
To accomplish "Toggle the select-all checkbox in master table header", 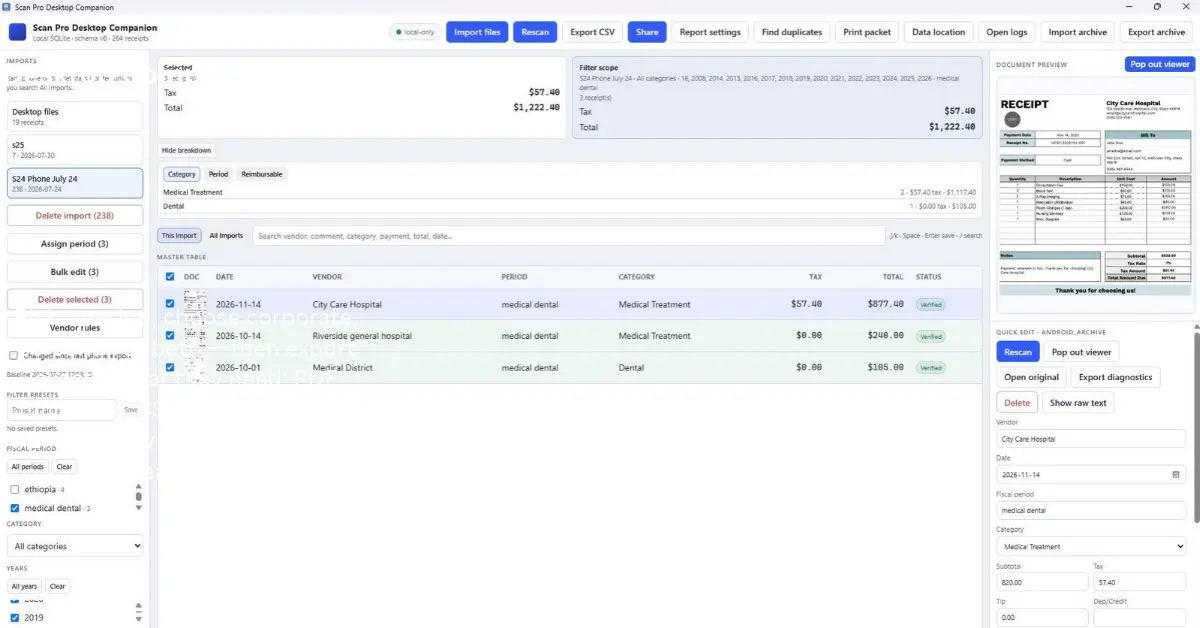I will click(x=170, y=277).
